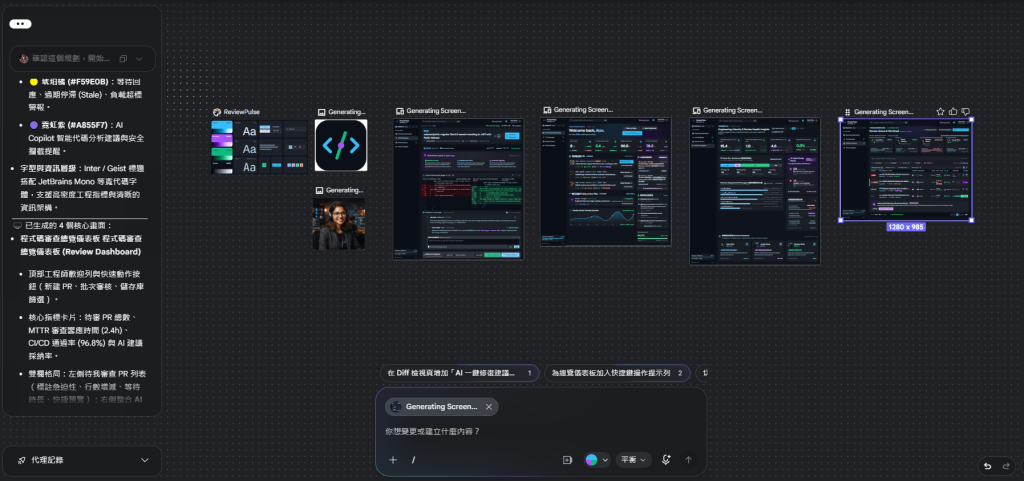Click screen icon above the Welcome back screen
The width and height of the screenshot is (1024, 481).
(x=547, y=110)
